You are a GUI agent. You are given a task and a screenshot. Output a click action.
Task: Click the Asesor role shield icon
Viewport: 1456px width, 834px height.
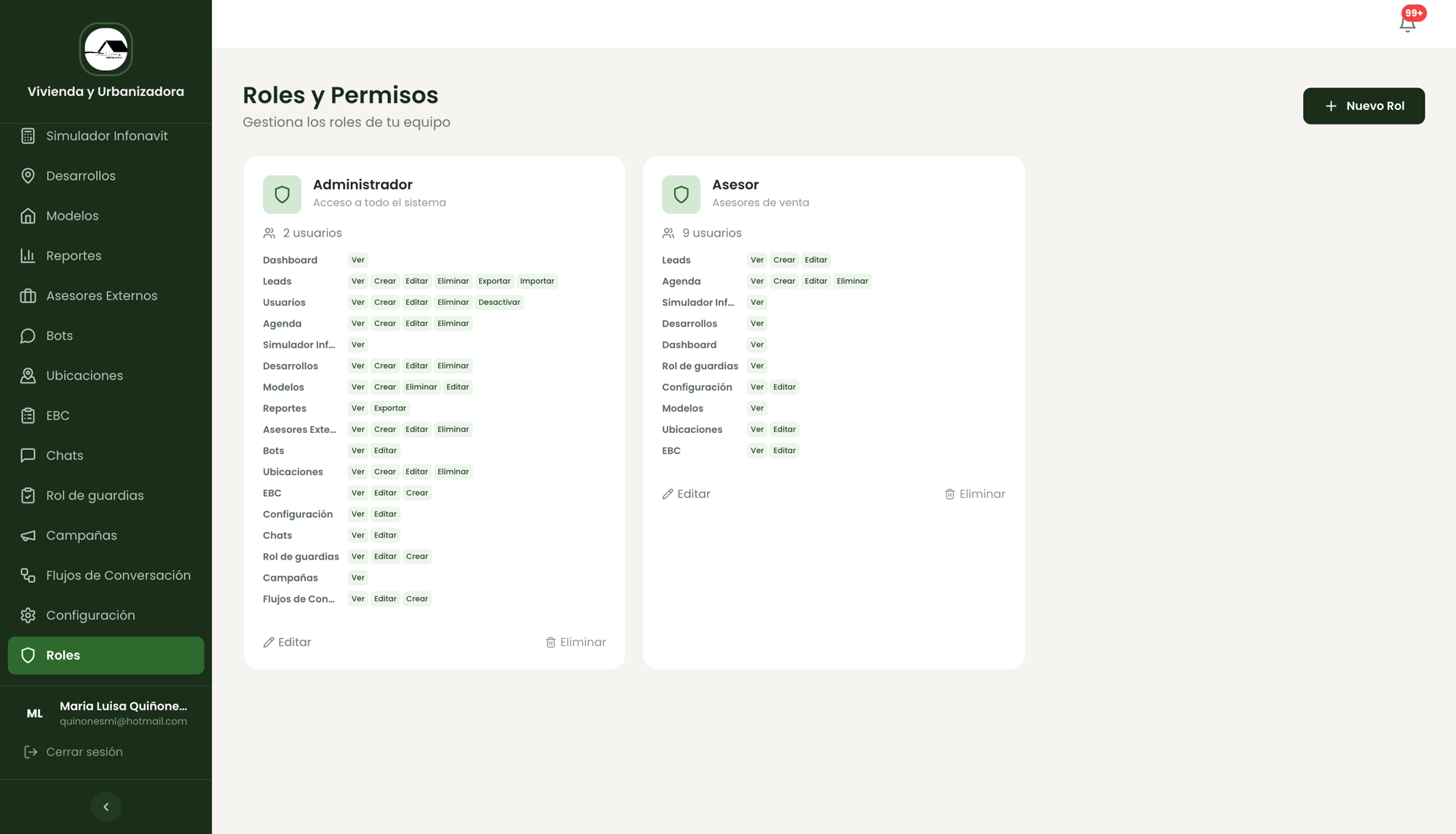point(681,194)
